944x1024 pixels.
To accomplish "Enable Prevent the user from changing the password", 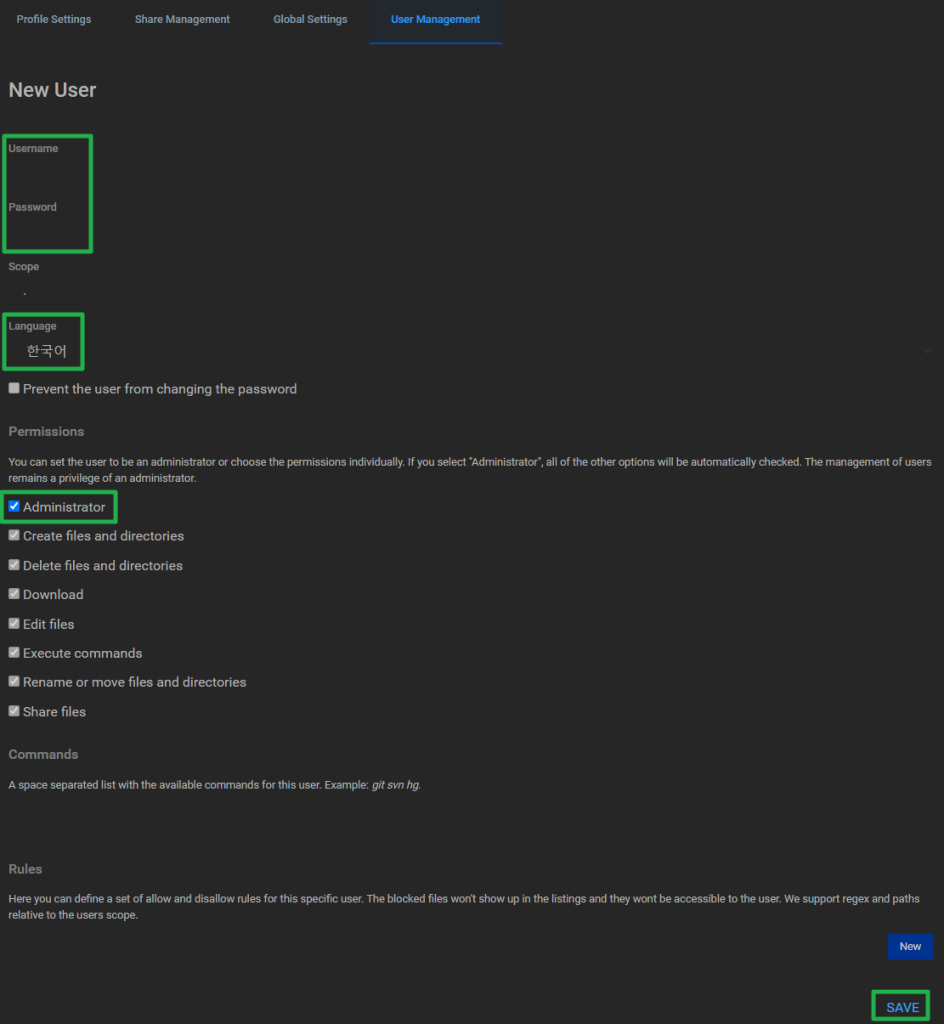I will [14, 388].
